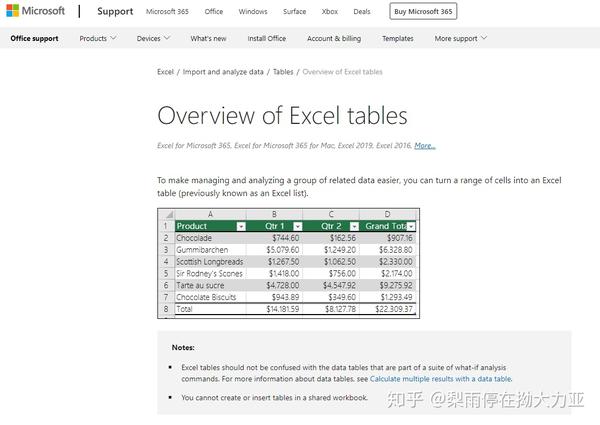Click the Overview of Excel tables heading

[x=282, y=116]
